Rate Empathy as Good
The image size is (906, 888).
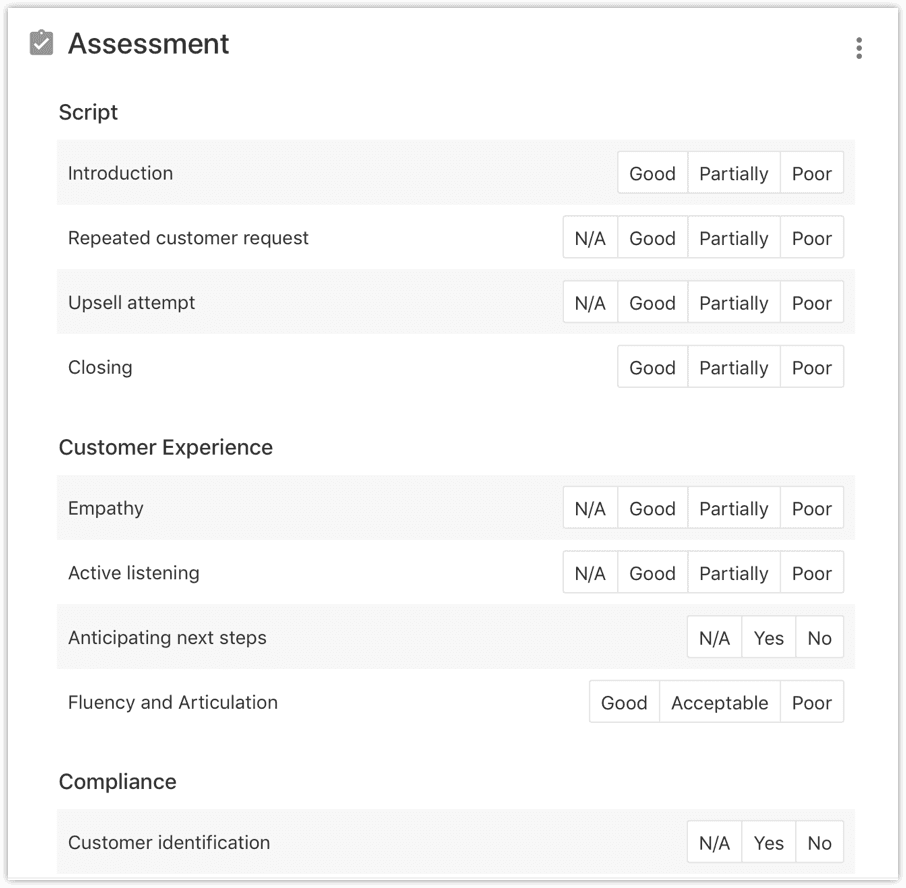pyautogui.click(x=652, y=508)
